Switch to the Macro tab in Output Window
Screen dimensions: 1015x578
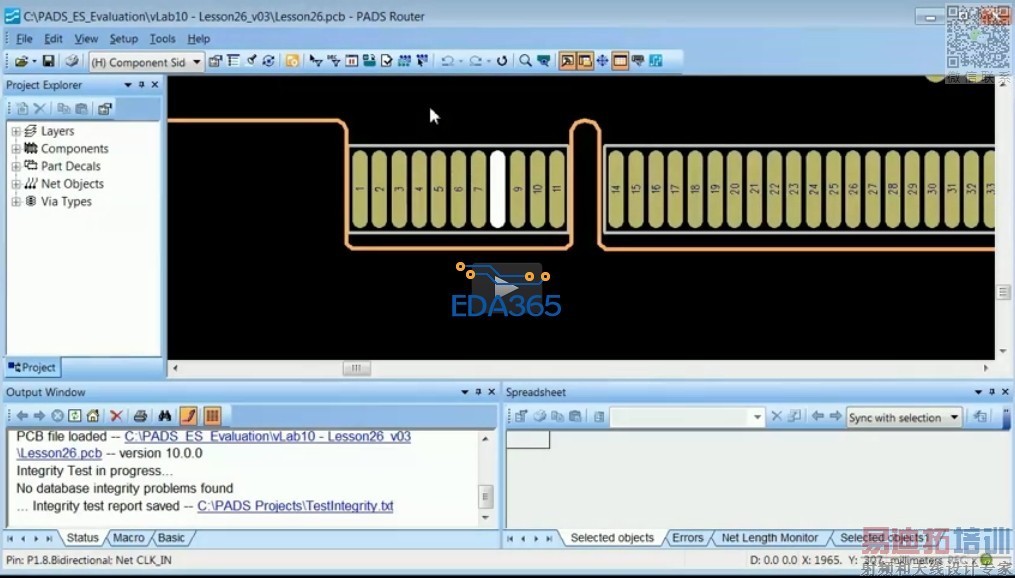(128, 538)
